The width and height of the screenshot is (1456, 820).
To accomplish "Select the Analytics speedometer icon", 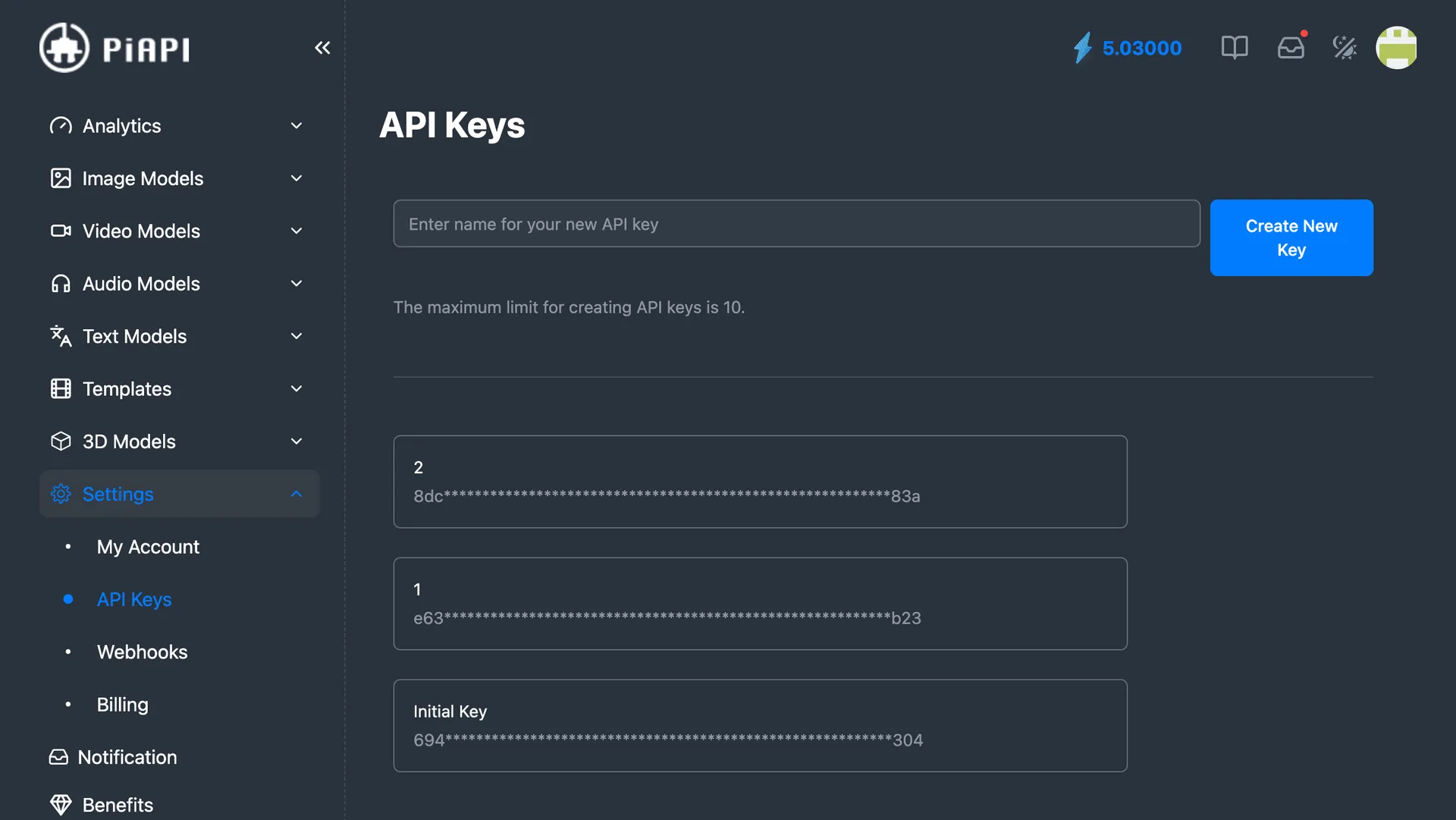I will [x=61, y=125].
